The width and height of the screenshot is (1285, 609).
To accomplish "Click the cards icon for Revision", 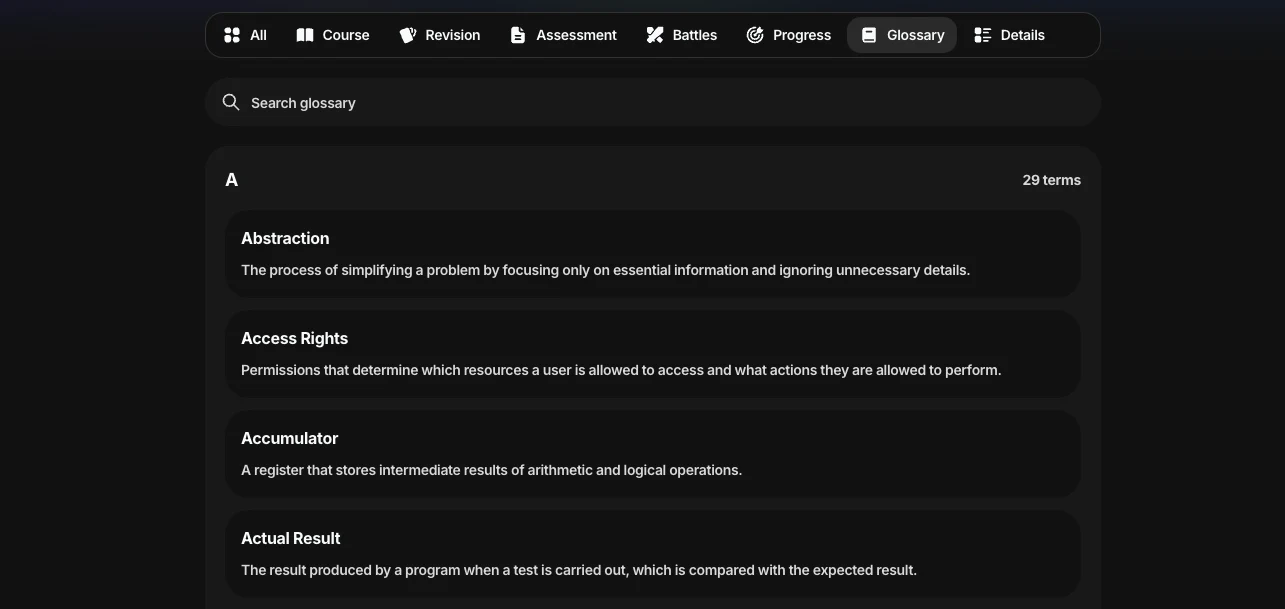I will 408,35.
